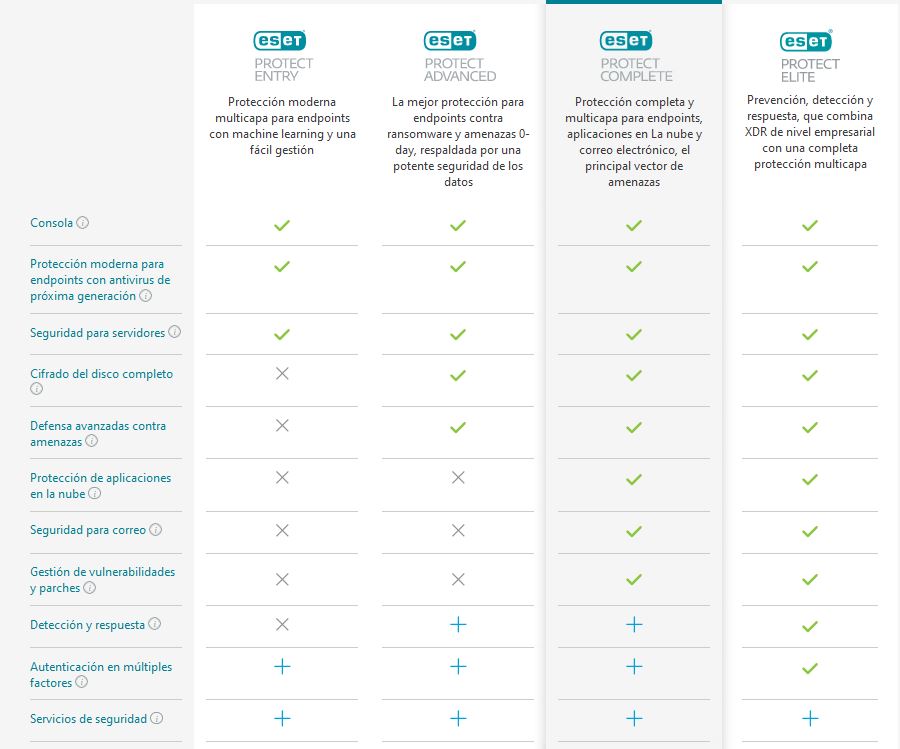Click the Detección y respuesta checkmark under Elite

pyautogui.click(x=809, y=624)
